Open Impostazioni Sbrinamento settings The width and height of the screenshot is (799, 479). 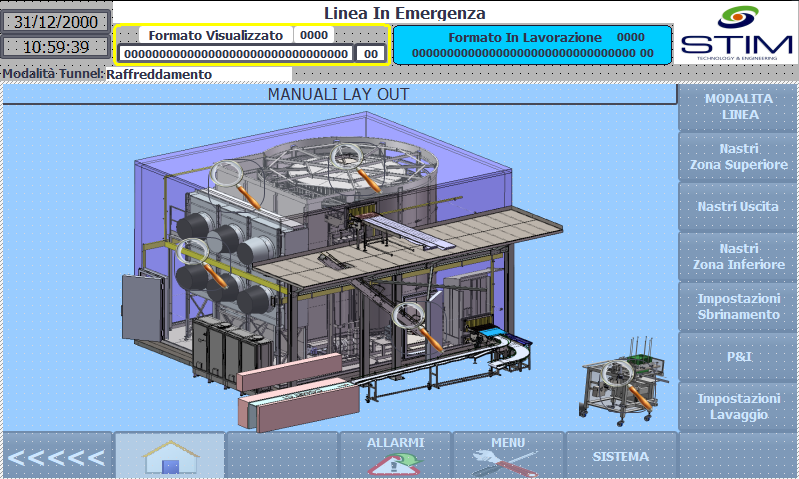coord(738,306)
